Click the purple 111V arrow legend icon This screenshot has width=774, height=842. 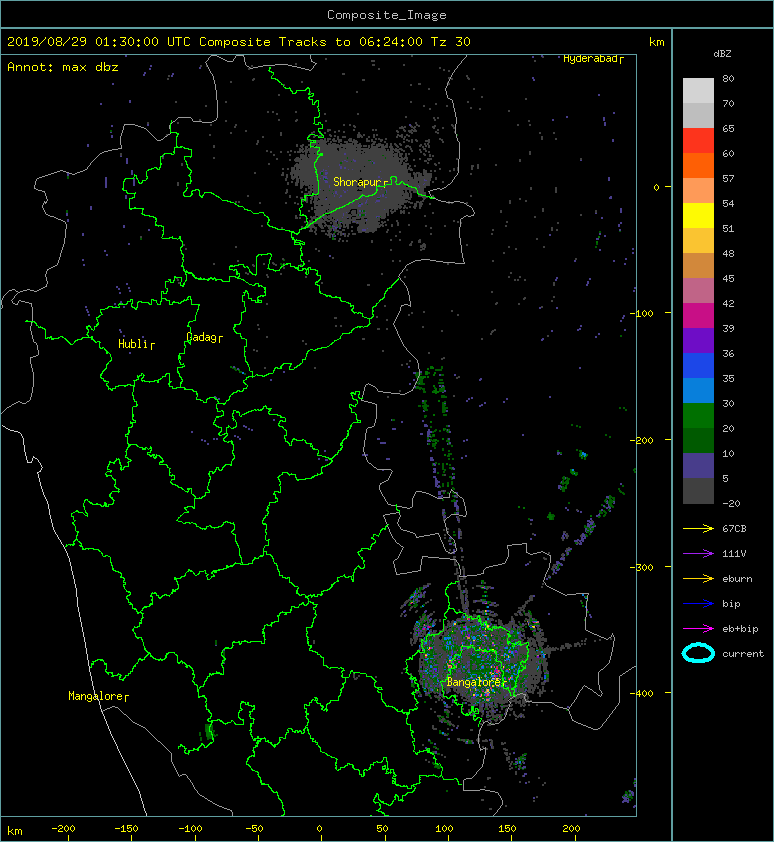698,554
